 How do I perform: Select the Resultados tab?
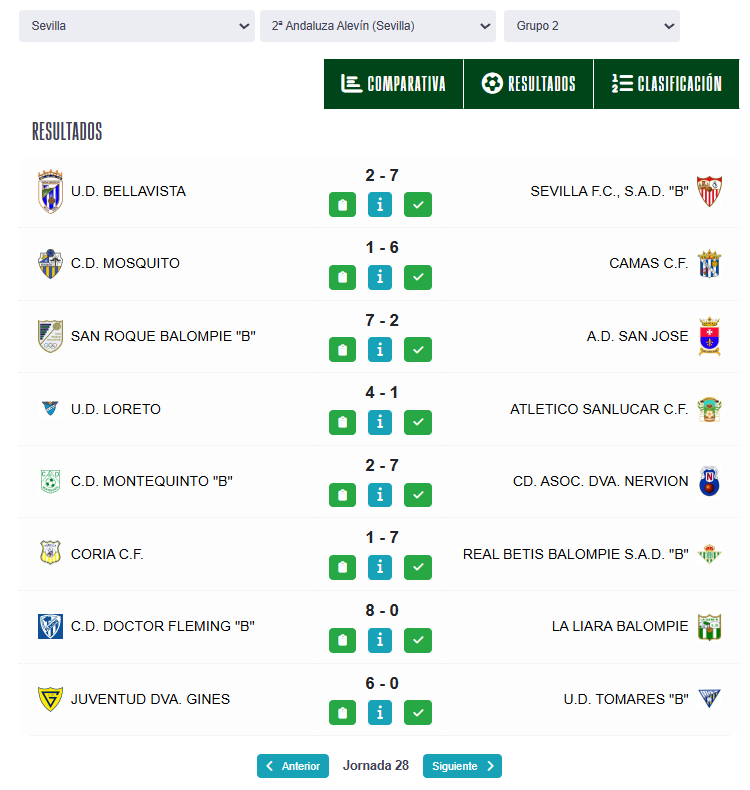click(x=529, y=84)
